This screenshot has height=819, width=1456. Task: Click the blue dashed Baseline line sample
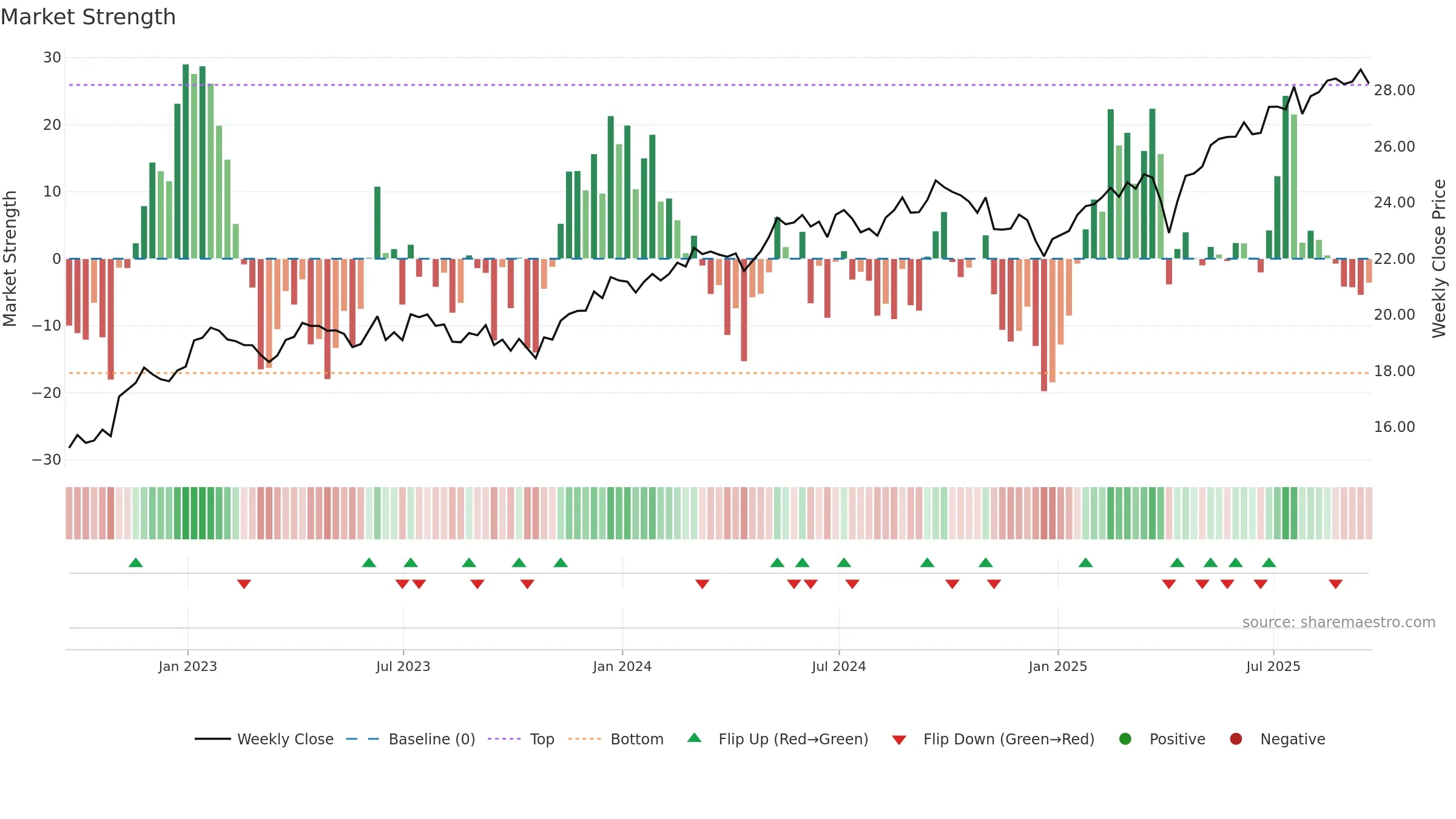click(x=363, y=739)
